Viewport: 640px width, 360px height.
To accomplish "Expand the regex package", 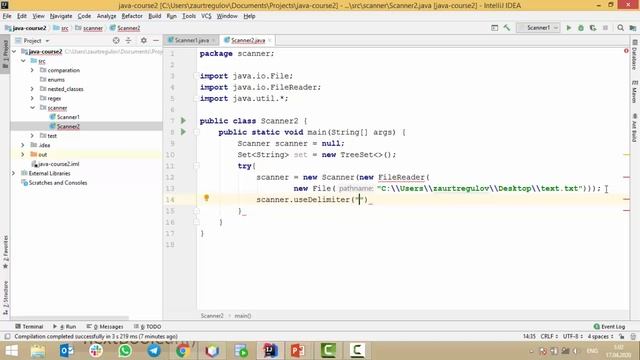I will pos(32,98).
